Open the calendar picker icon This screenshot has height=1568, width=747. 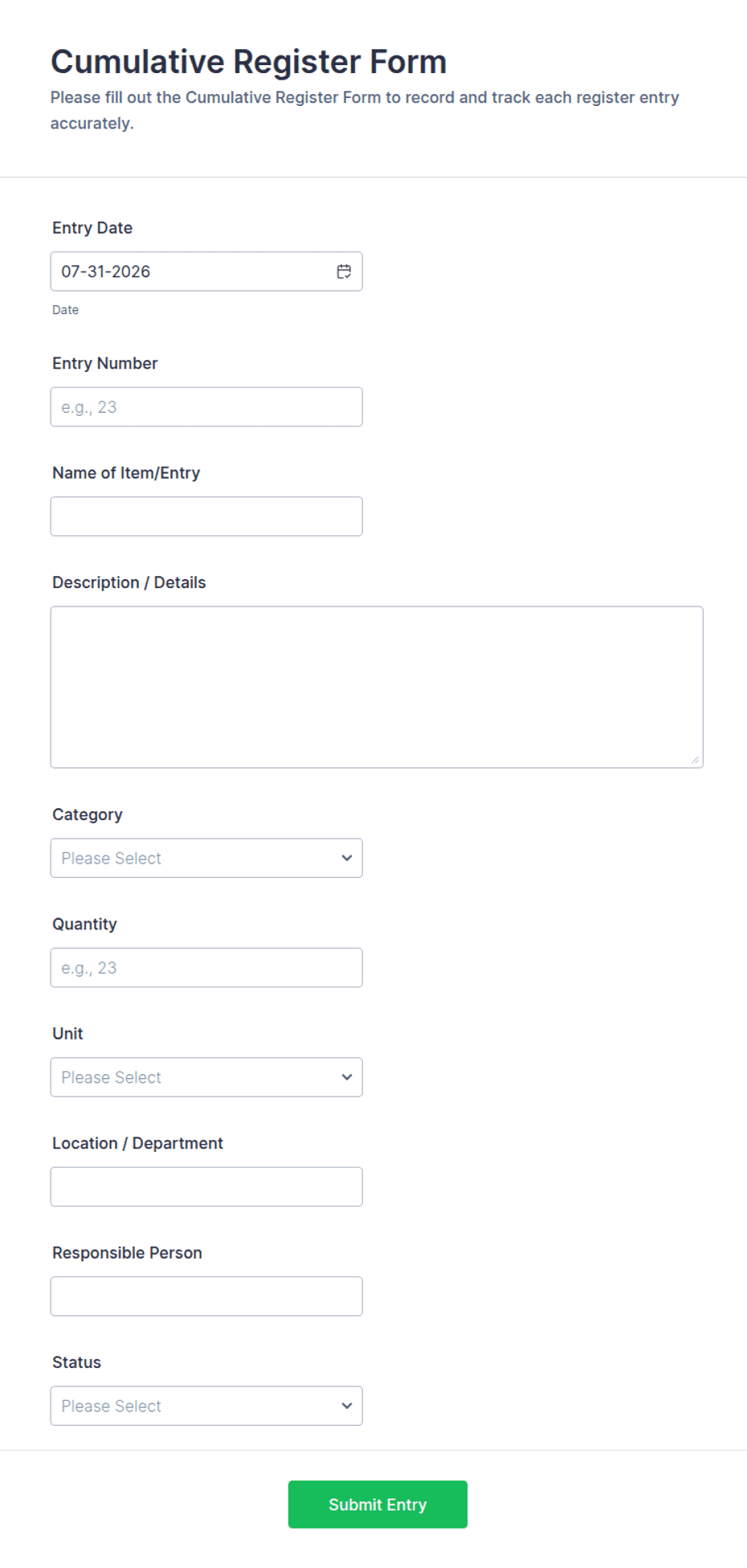tap(344, 272)
